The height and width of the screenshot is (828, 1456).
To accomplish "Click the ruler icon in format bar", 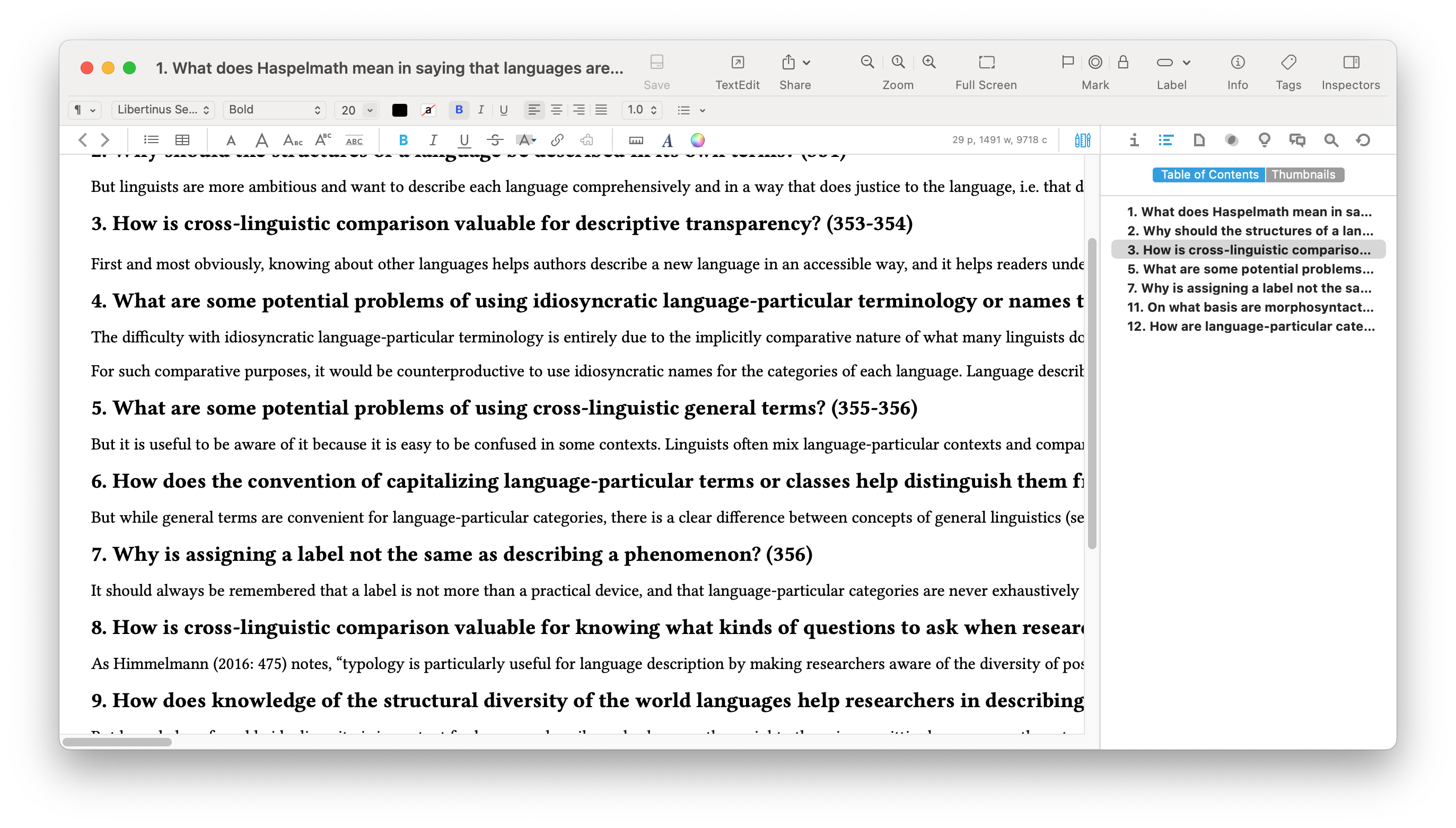I will 636,140.
